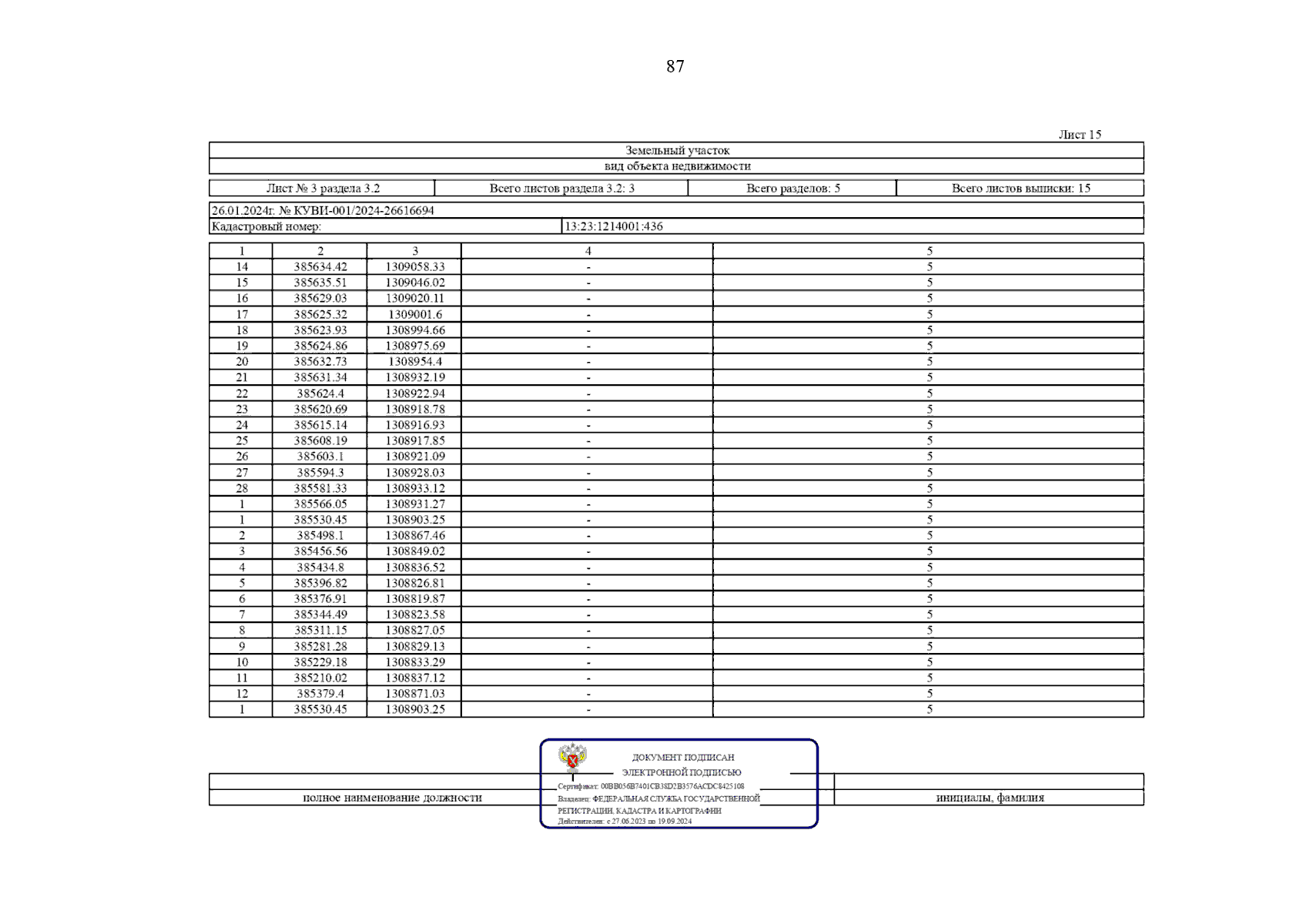The image size is (1307, 924).
Task: Select the 'Всего разделов: 5' cell
Action: (793, 188)
